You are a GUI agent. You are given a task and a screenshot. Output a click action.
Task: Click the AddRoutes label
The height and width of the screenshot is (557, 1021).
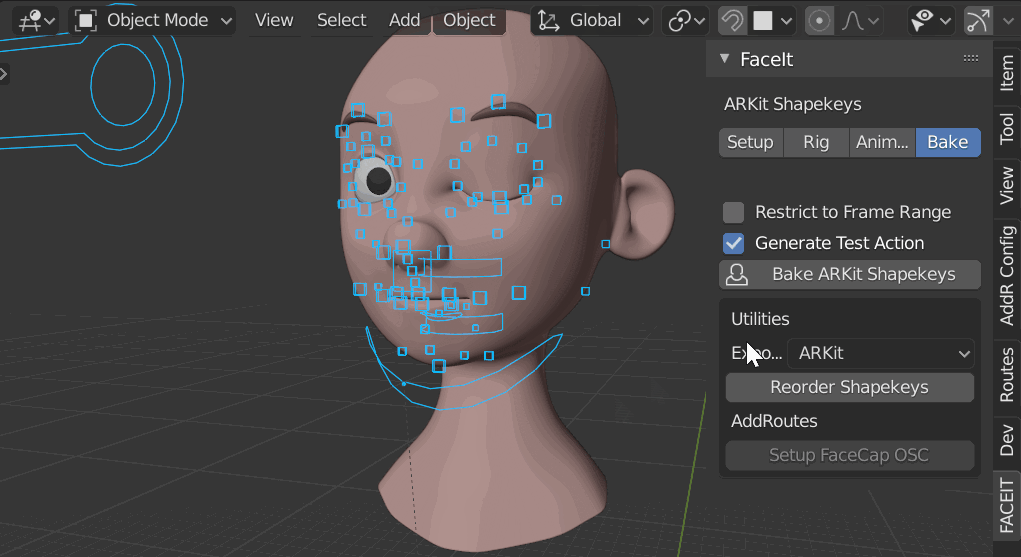tap(774, 421)
